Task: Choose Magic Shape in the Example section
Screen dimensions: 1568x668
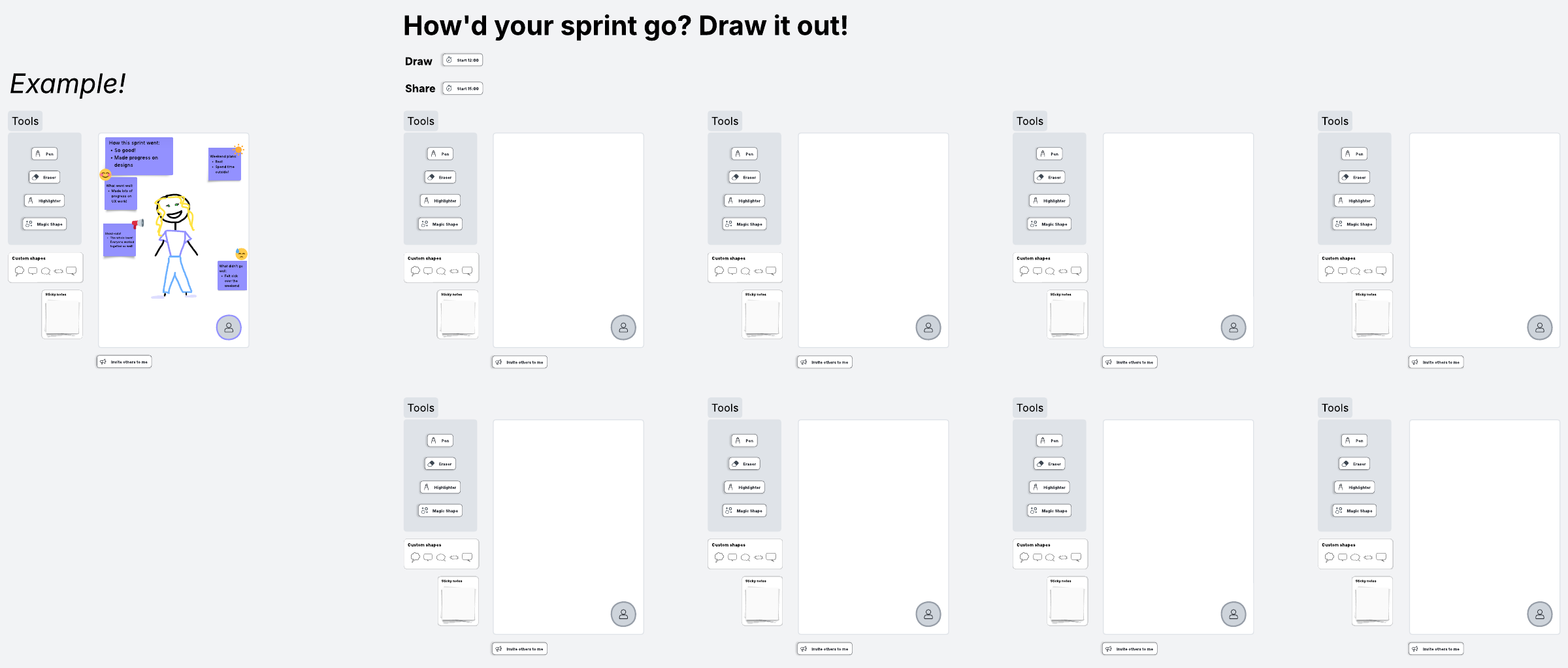Action: pyautogui.click(x=44, y=224)
